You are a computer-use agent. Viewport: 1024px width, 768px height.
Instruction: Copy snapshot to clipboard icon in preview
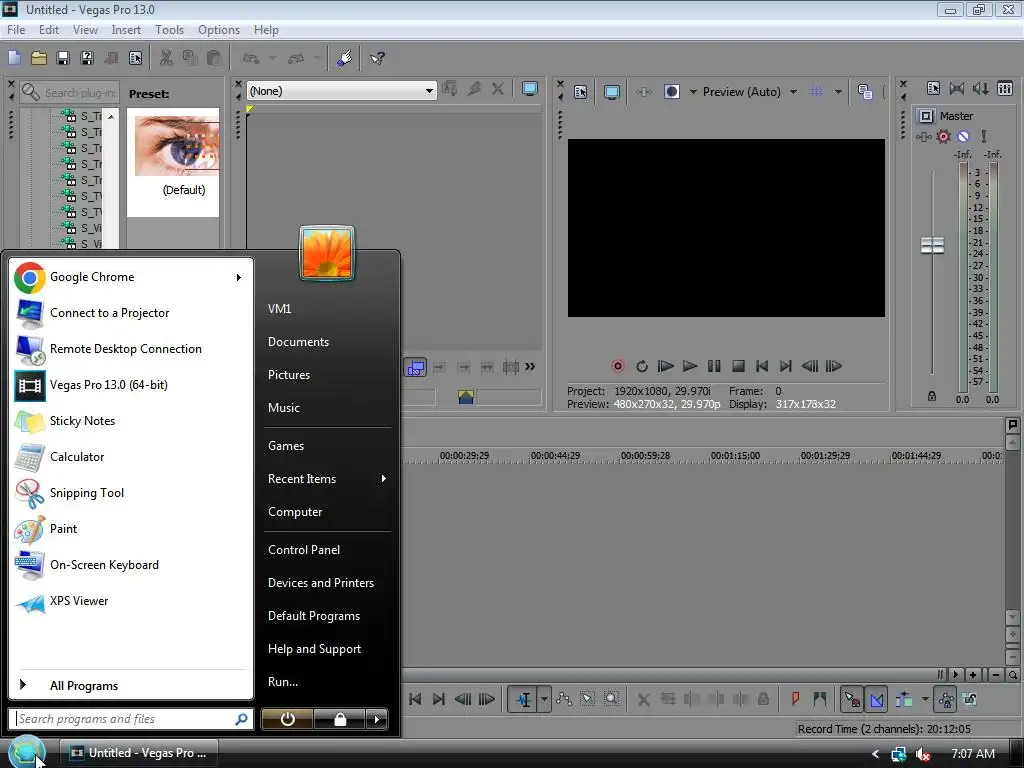[865, 92]
